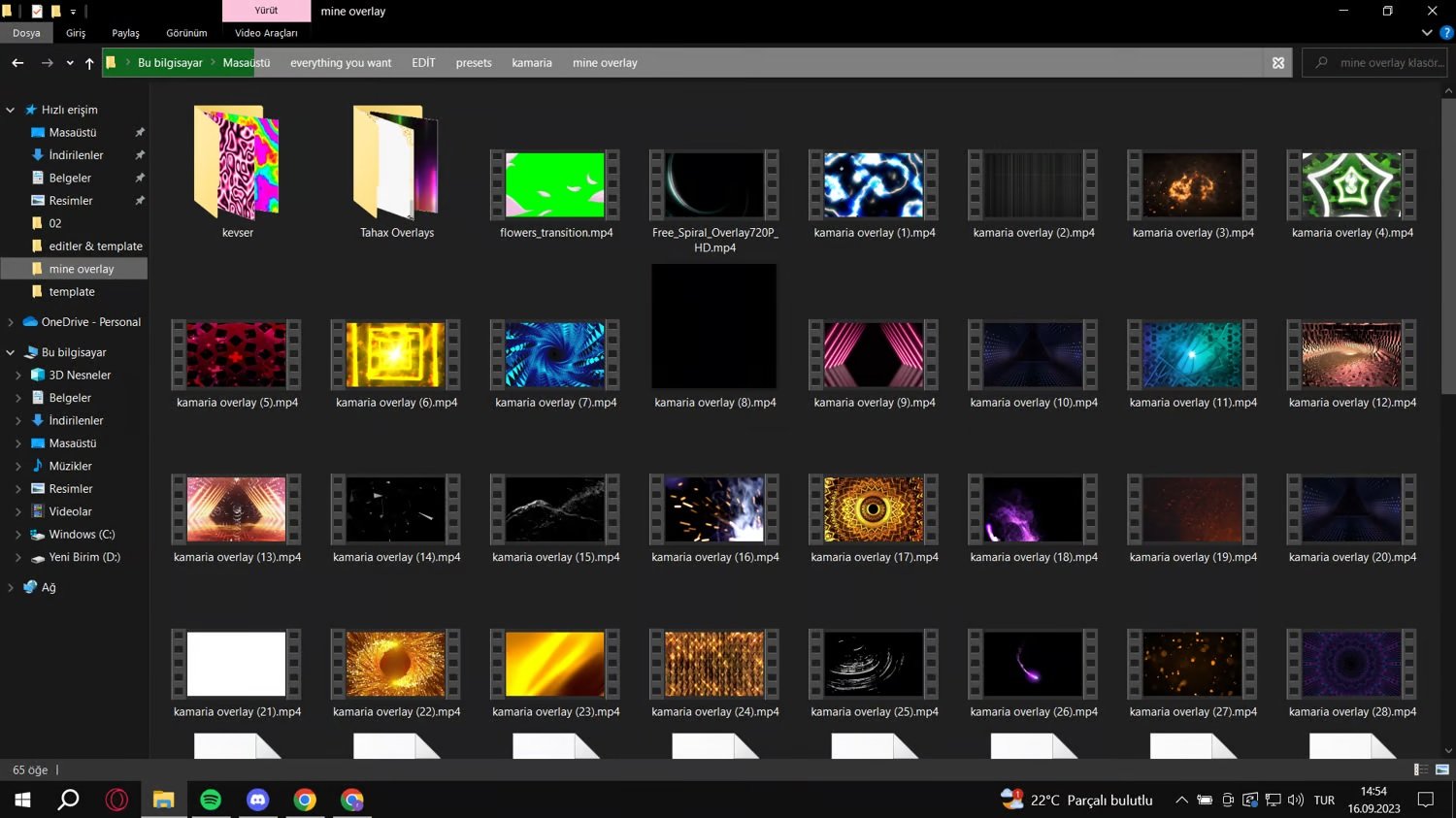1456x818 pixels.
Task: Open editler & template folder
Action: [95, 246]
